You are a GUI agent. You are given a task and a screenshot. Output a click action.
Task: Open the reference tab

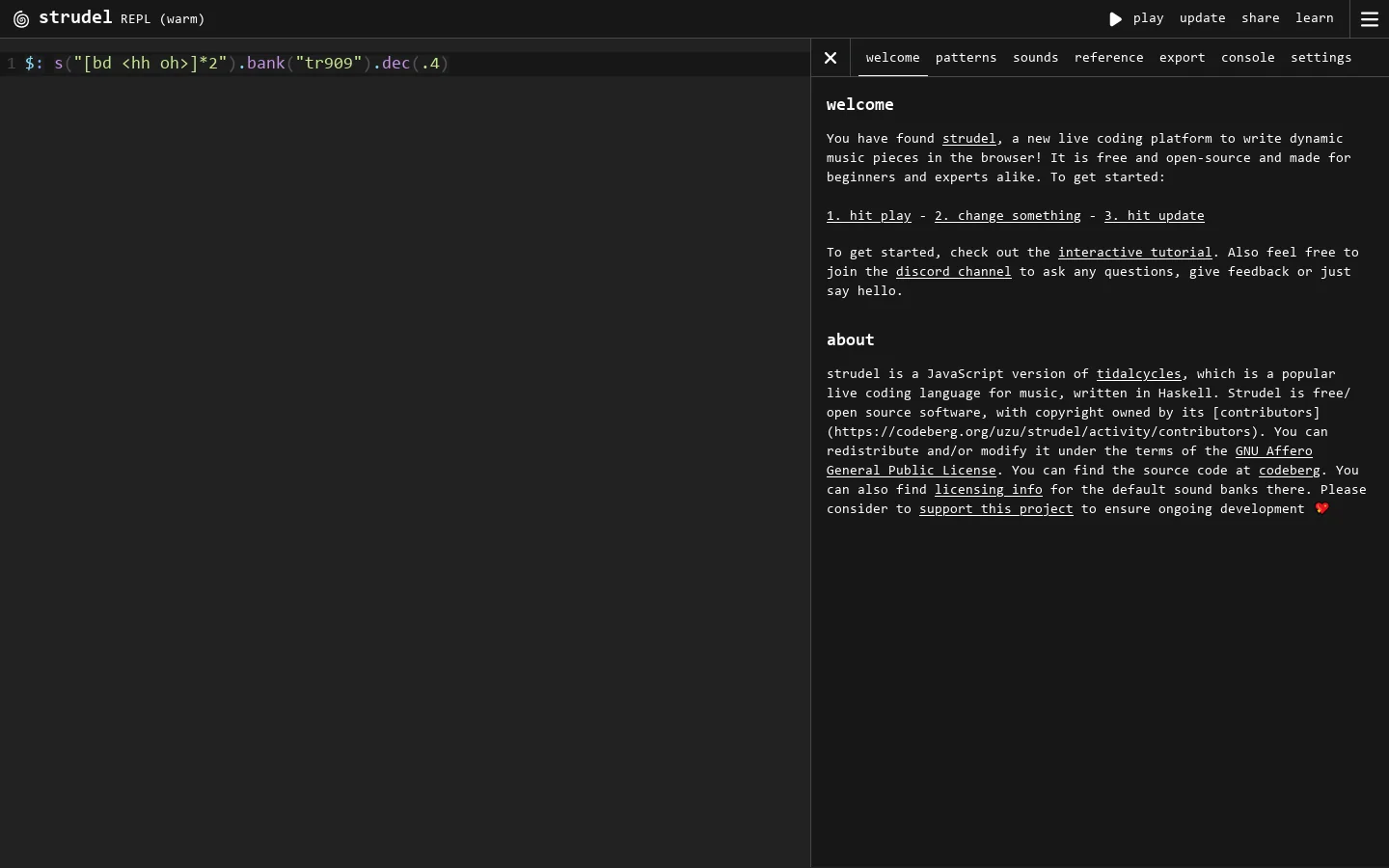click(1109, 58)
